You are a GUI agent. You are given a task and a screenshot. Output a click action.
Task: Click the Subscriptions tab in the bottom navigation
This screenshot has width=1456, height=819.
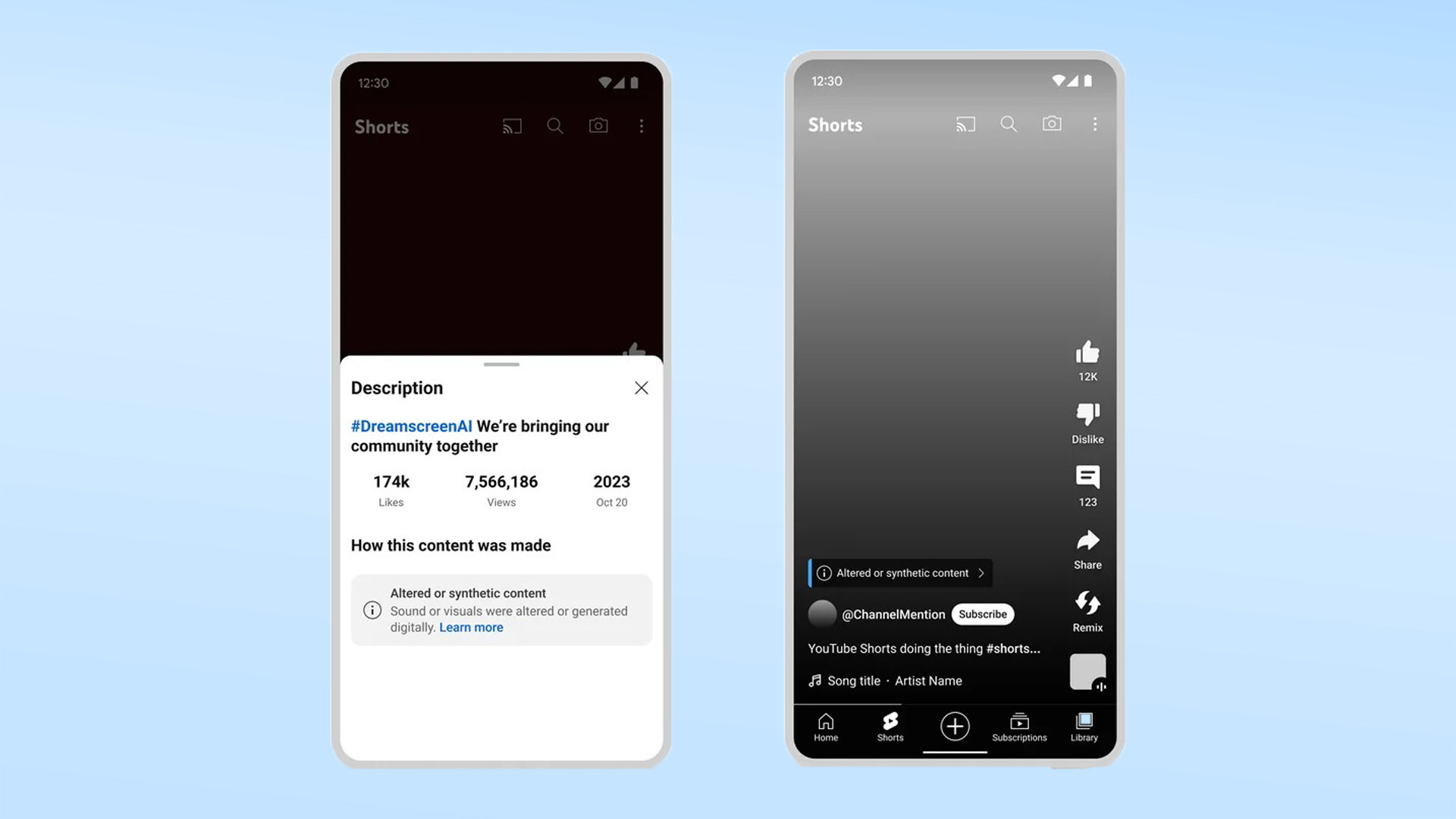point(1019,727)
